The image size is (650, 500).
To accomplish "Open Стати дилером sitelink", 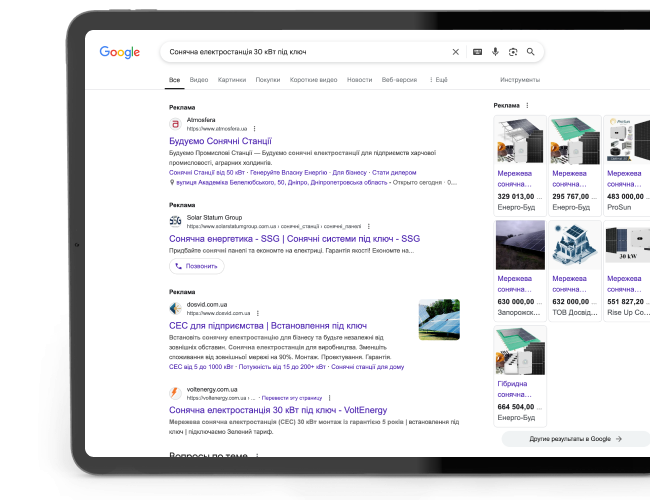I will (x=394, y=172).
